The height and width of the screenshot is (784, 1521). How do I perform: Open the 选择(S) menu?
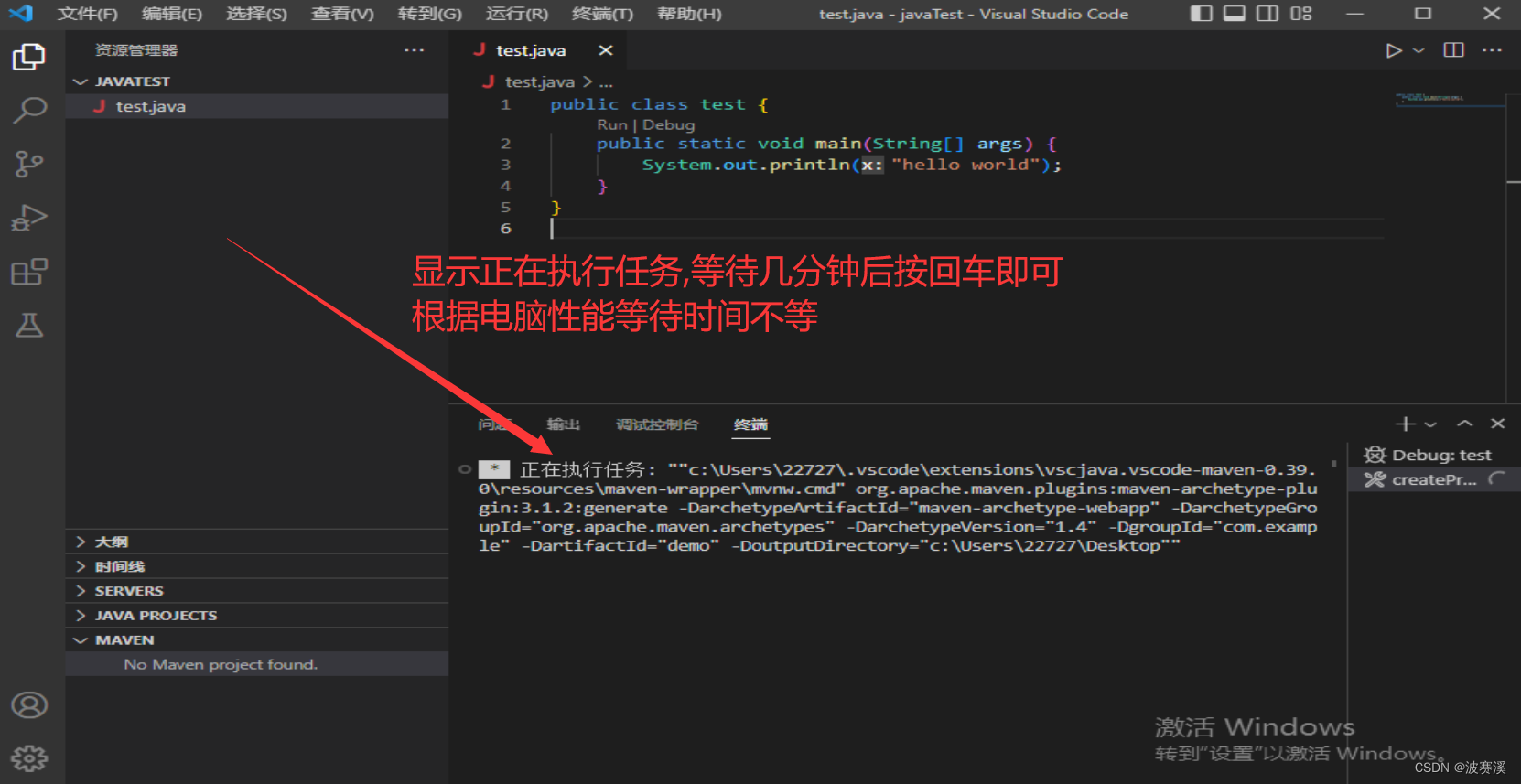pos(257,14)
